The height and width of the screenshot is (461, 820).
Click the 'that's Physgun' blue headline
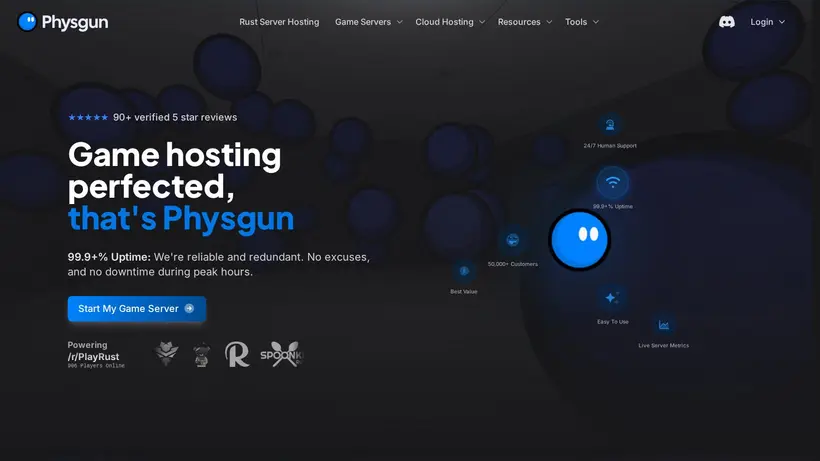(x=181, y=218)
